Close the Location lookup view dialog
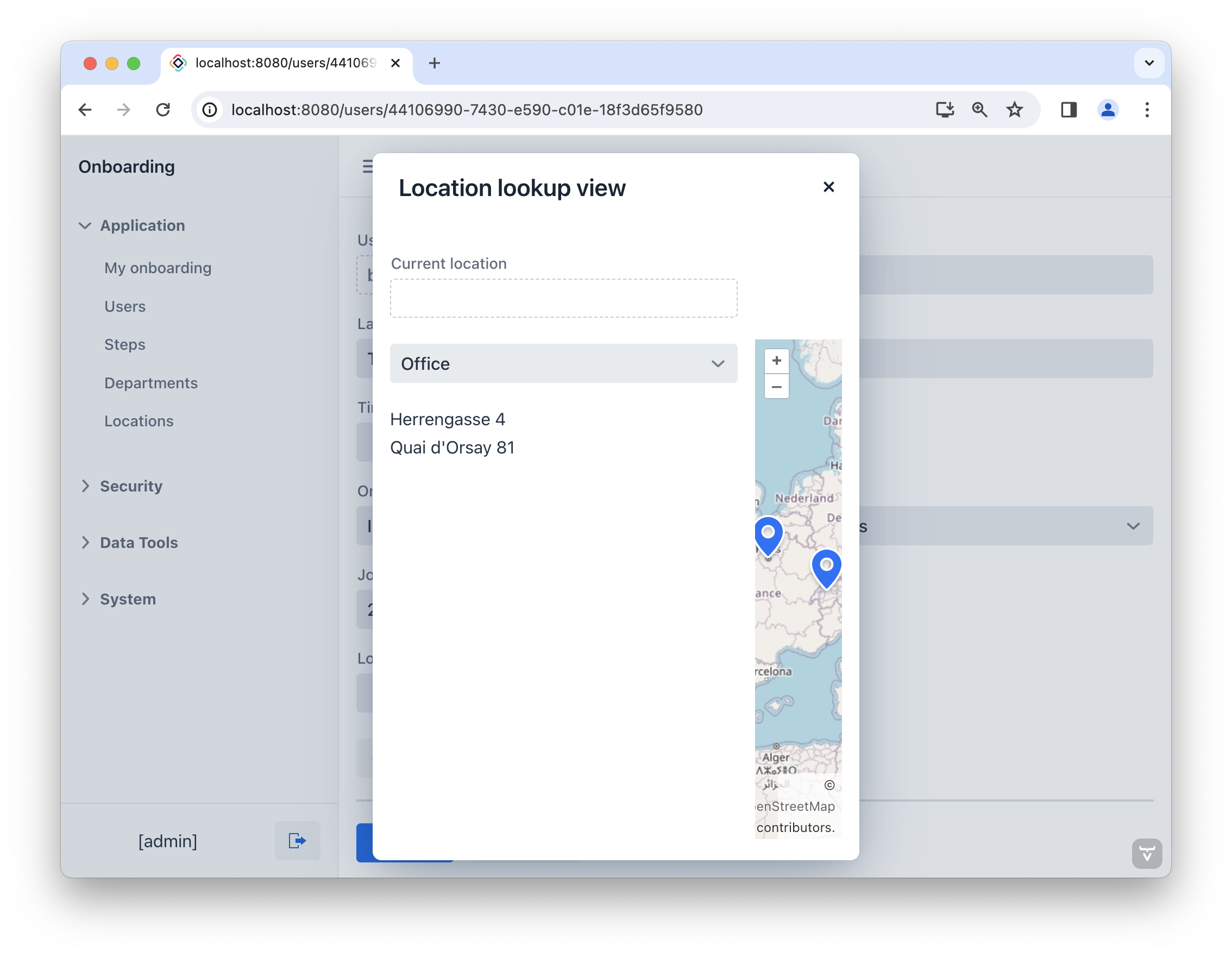 point(829,187)
